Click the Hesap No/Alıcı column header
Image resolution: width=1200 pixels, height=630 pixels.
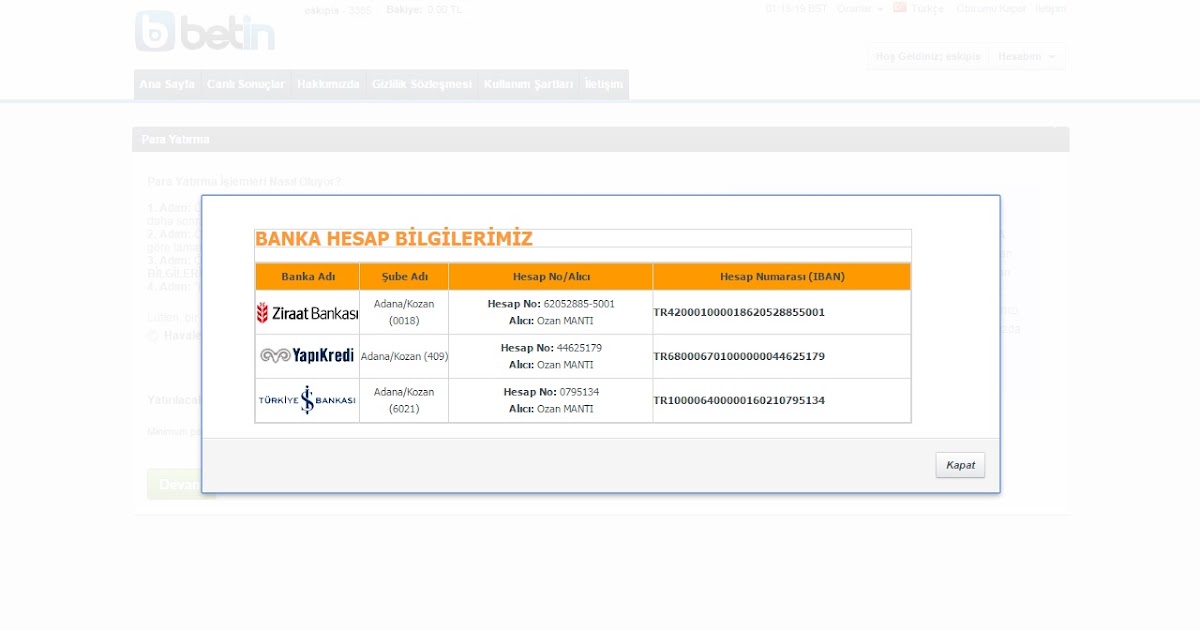point(551,276)
